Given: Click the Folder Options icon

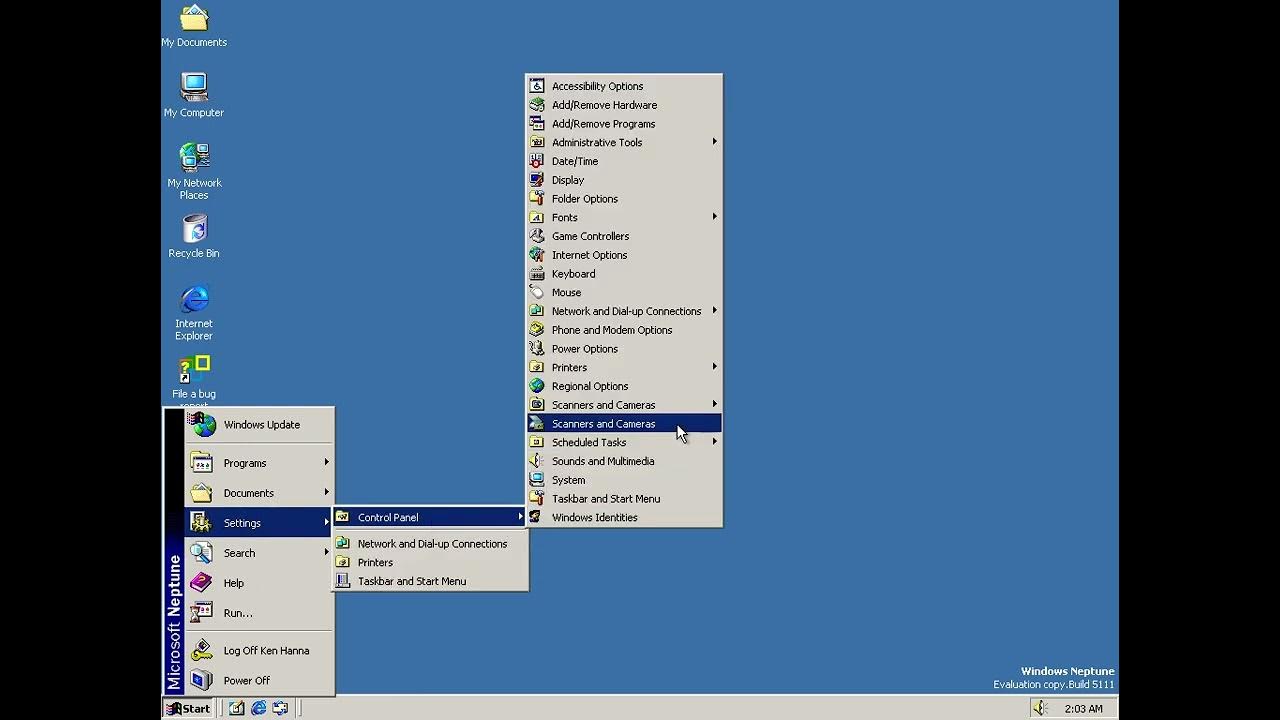Looking at the screenshot, I should (x=537, y=199).
